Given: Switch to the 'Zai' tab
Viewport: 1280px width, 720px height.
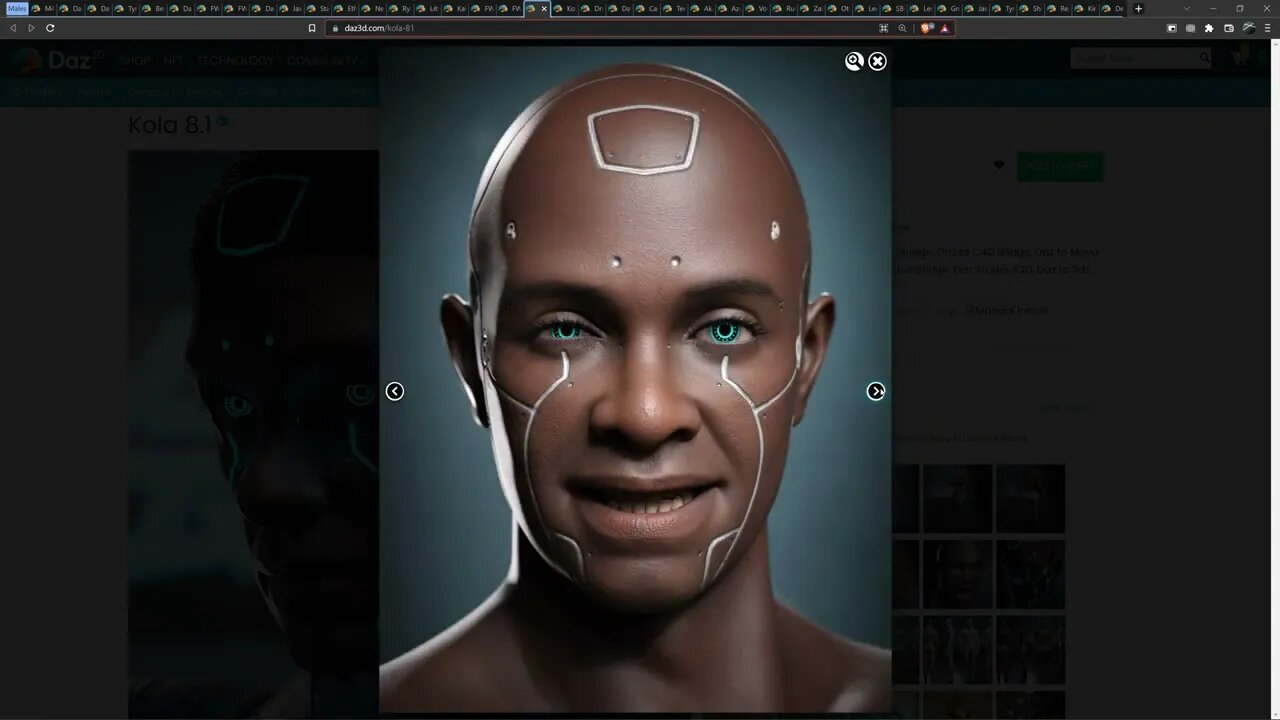Looking at the screenshot, I should point(812,8).
